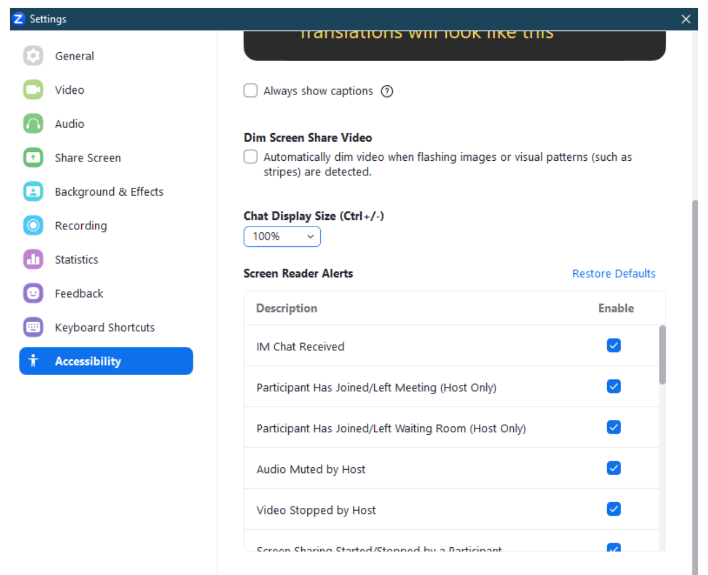Screen dimensions: 708x575
Task: Uncheck IM Chat Received alert
Action: [x=614, y=346]
